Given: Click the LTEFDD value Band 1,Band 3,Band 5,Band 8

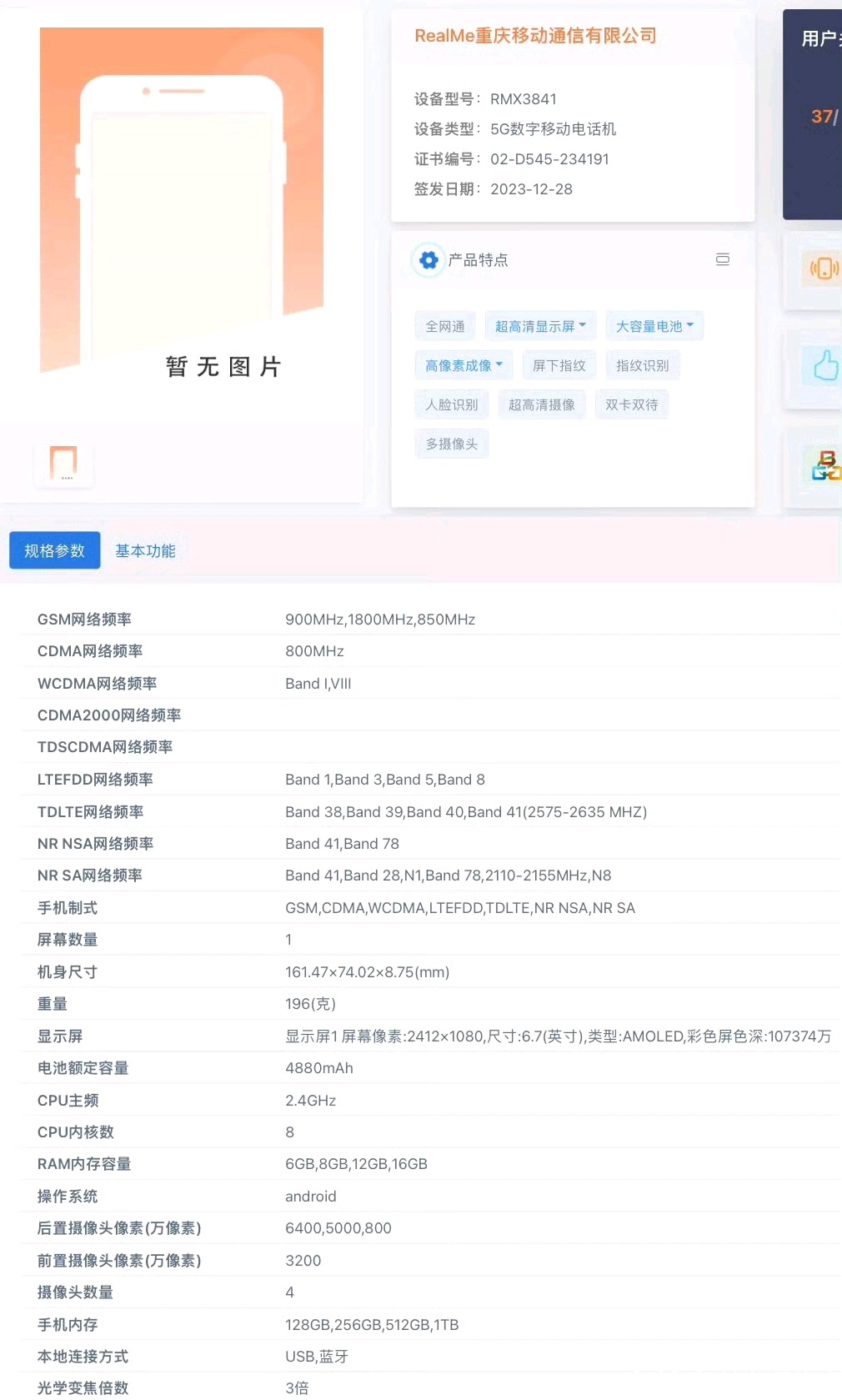Looking at the screenshot, I should [385, 780].
